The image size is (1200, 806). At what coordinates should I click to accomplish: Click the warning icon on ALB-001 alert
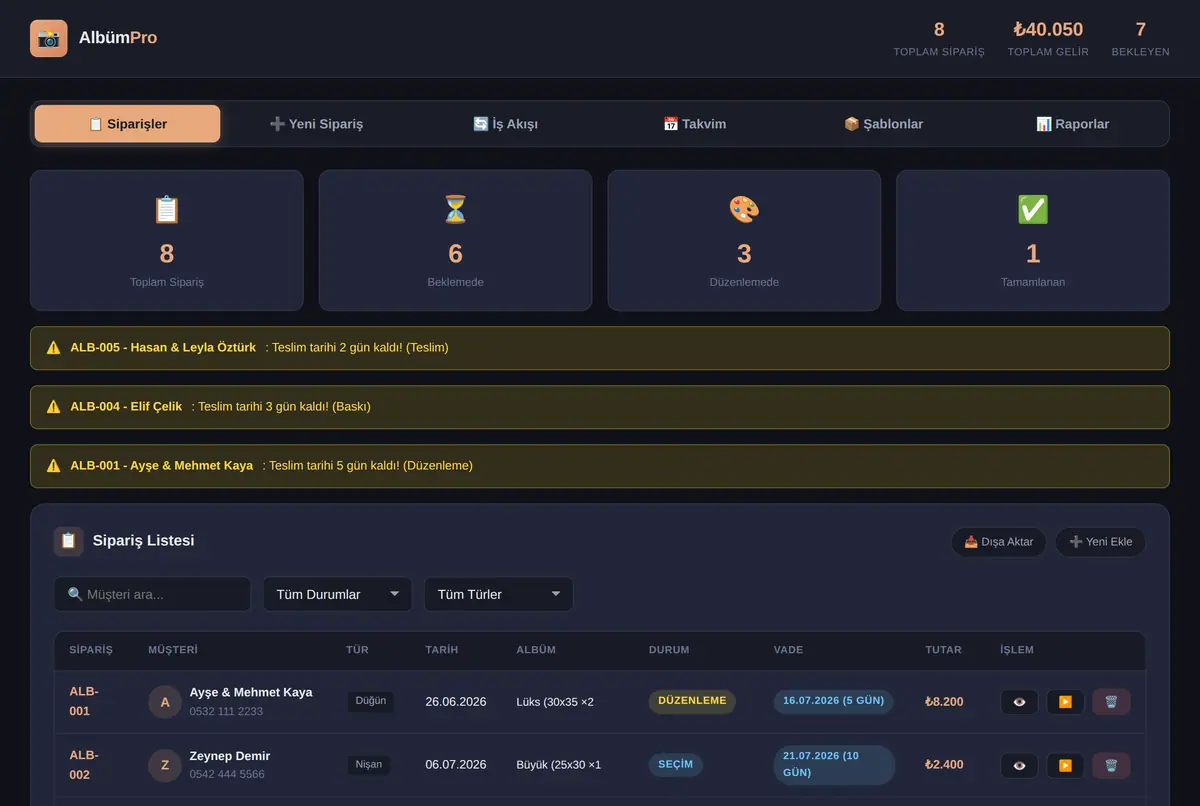tap(54, 466)
